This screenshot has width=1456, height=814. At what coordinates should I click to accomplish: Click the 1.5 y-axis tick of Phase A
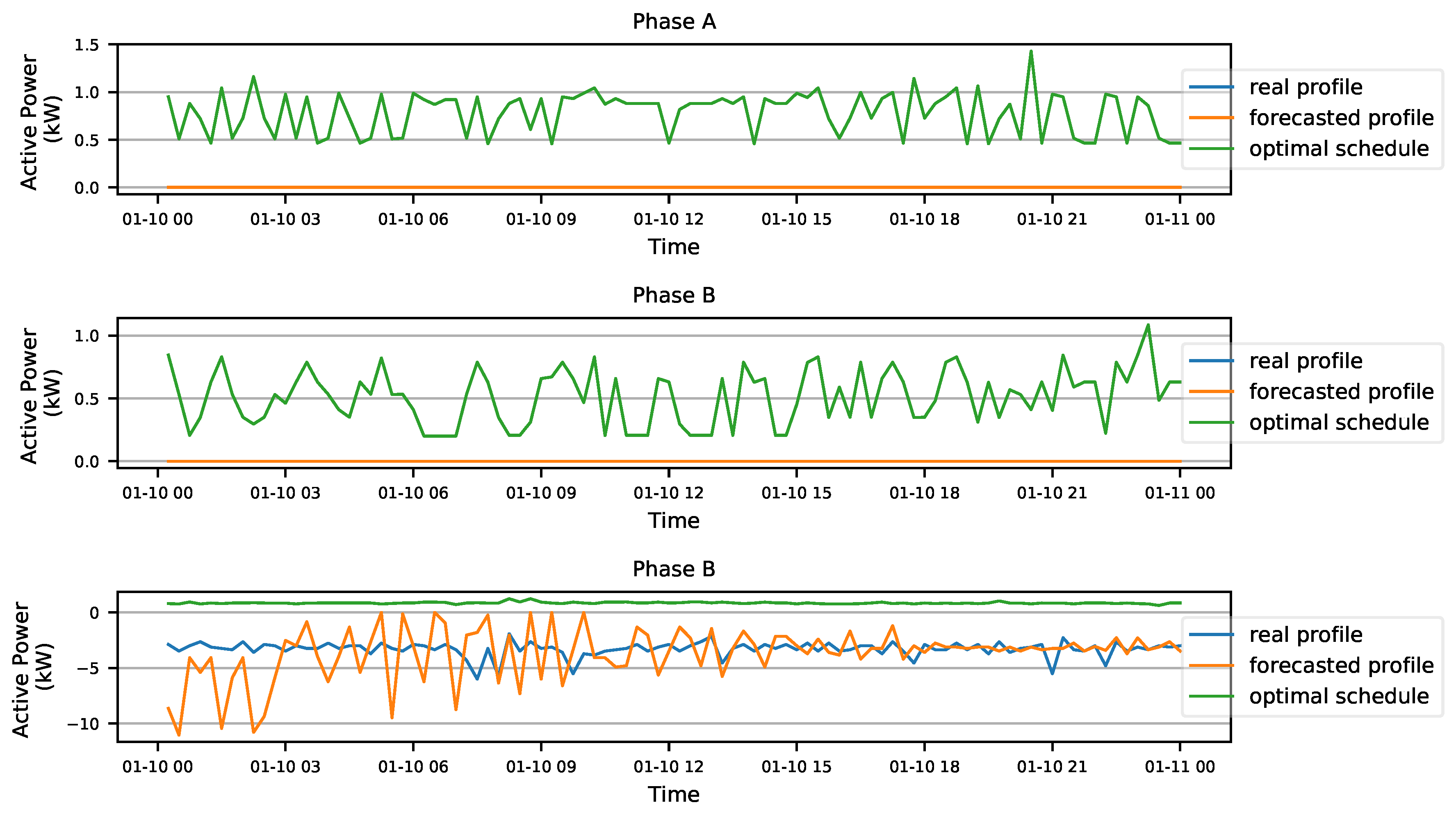[87, 45]
